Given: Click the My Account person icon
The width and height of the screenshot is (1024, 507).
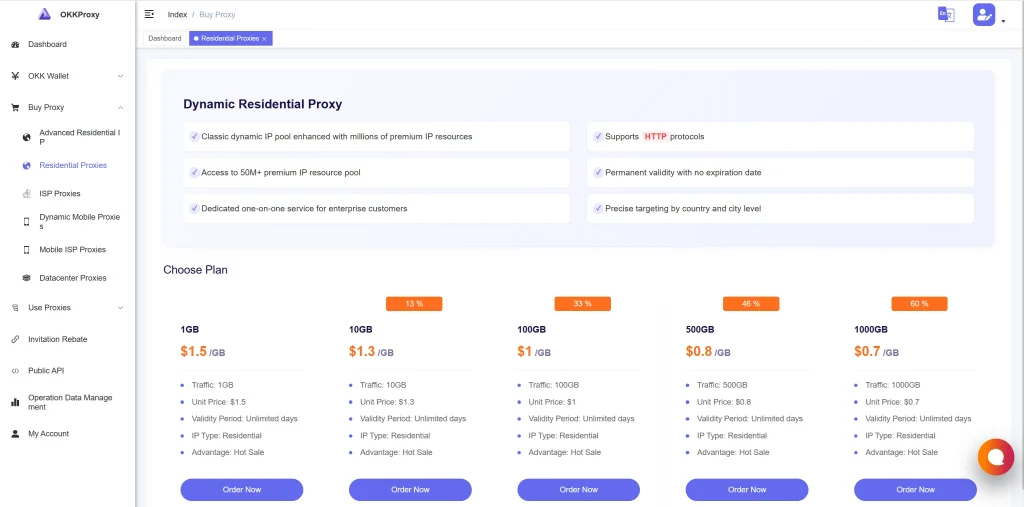Looking at the screenshot, I should click(x=15, y=434).
